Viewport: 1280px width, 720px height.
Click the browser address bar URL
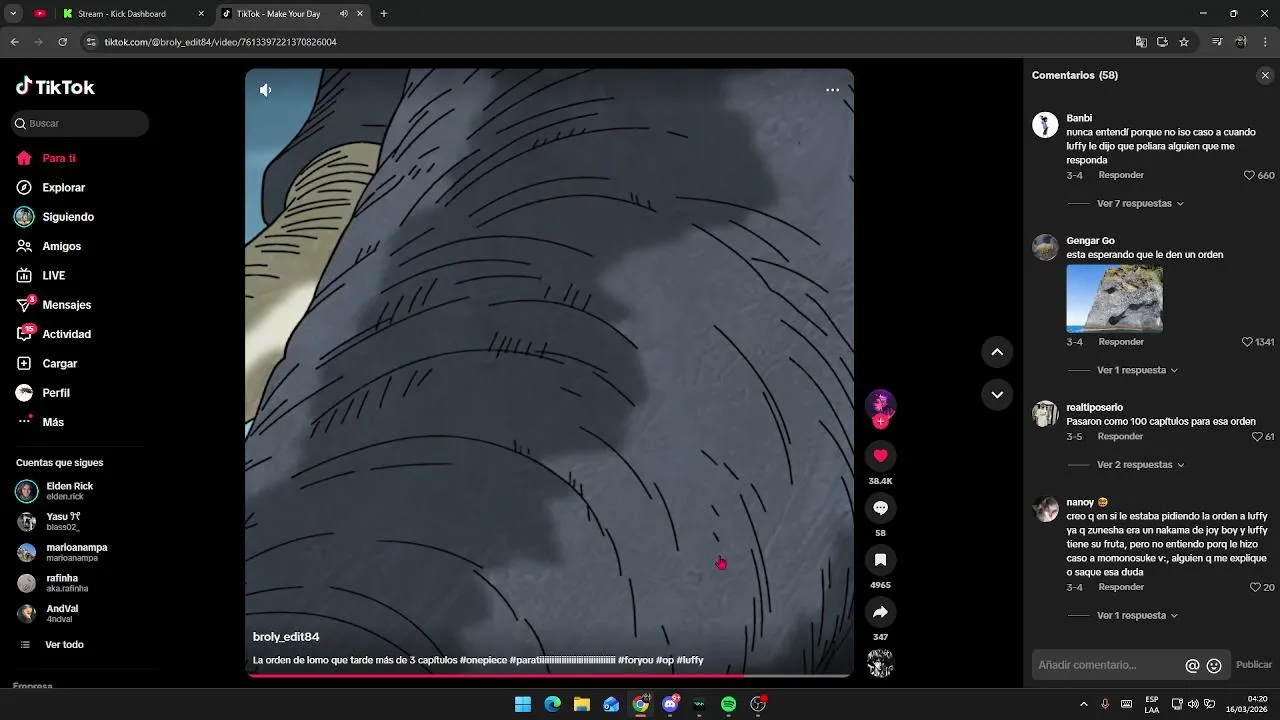(x=220, y=42)
